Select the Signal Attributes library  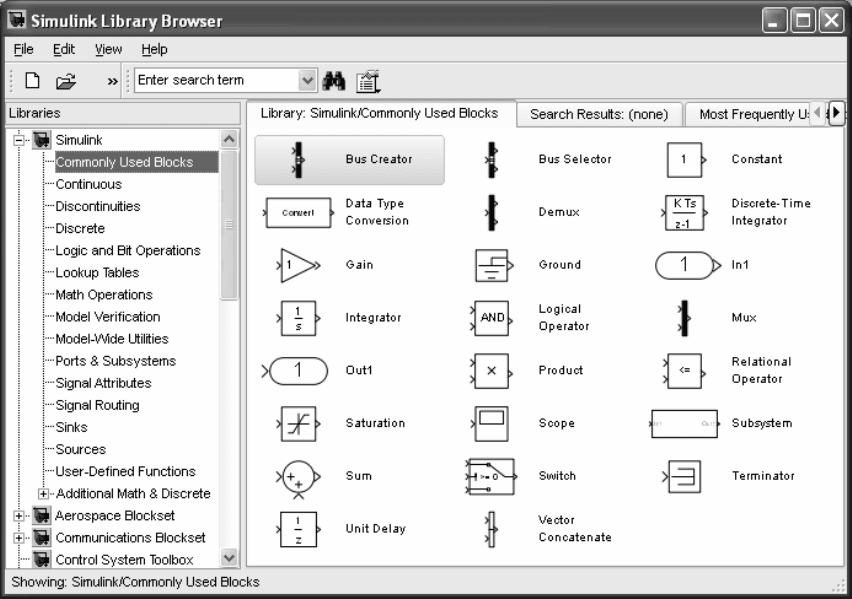103,383
